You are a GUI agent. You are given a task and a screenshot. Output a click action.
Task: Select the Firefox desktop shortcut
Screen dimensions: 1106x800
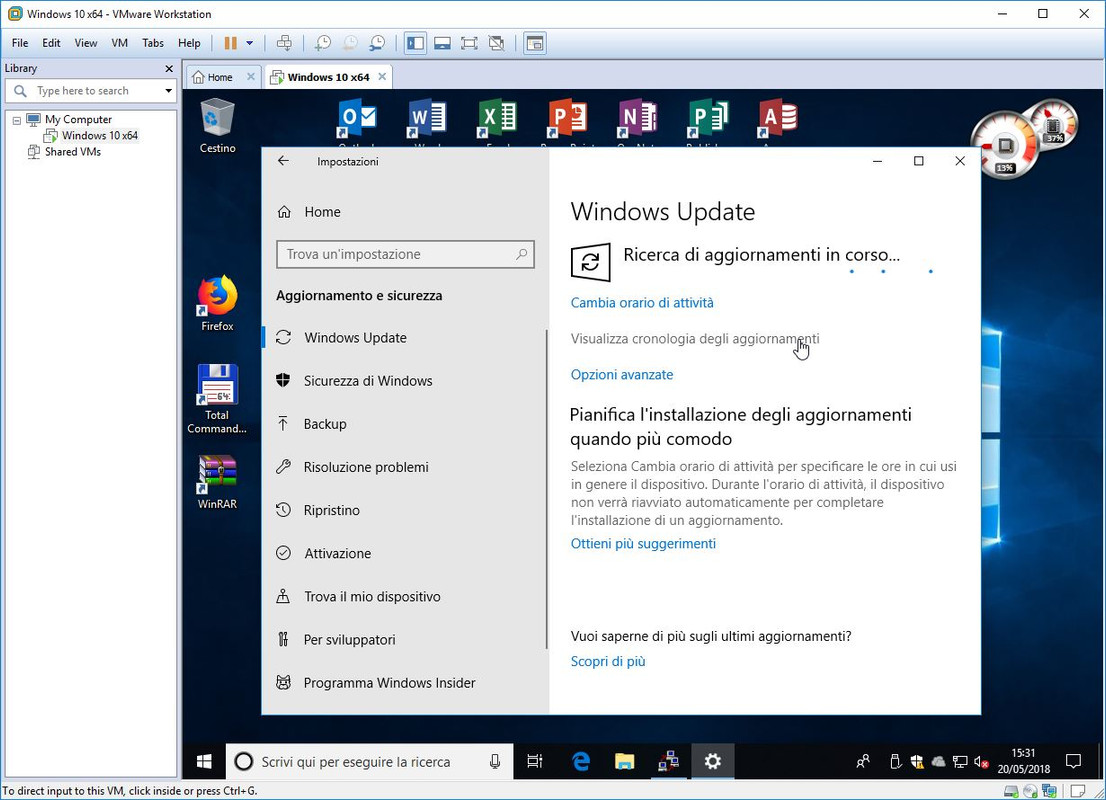click(217, 303)
